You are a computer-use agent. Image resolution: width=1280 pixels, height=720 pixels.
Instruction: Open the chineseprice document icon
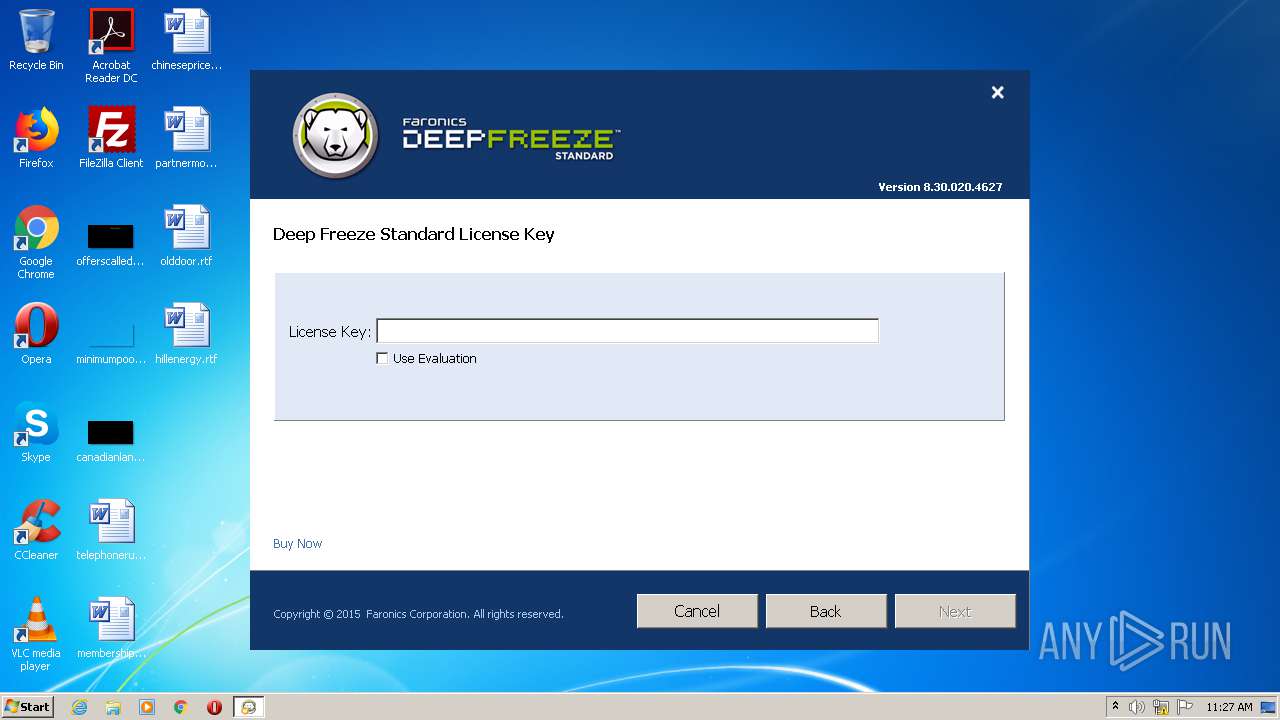(186, 40)
